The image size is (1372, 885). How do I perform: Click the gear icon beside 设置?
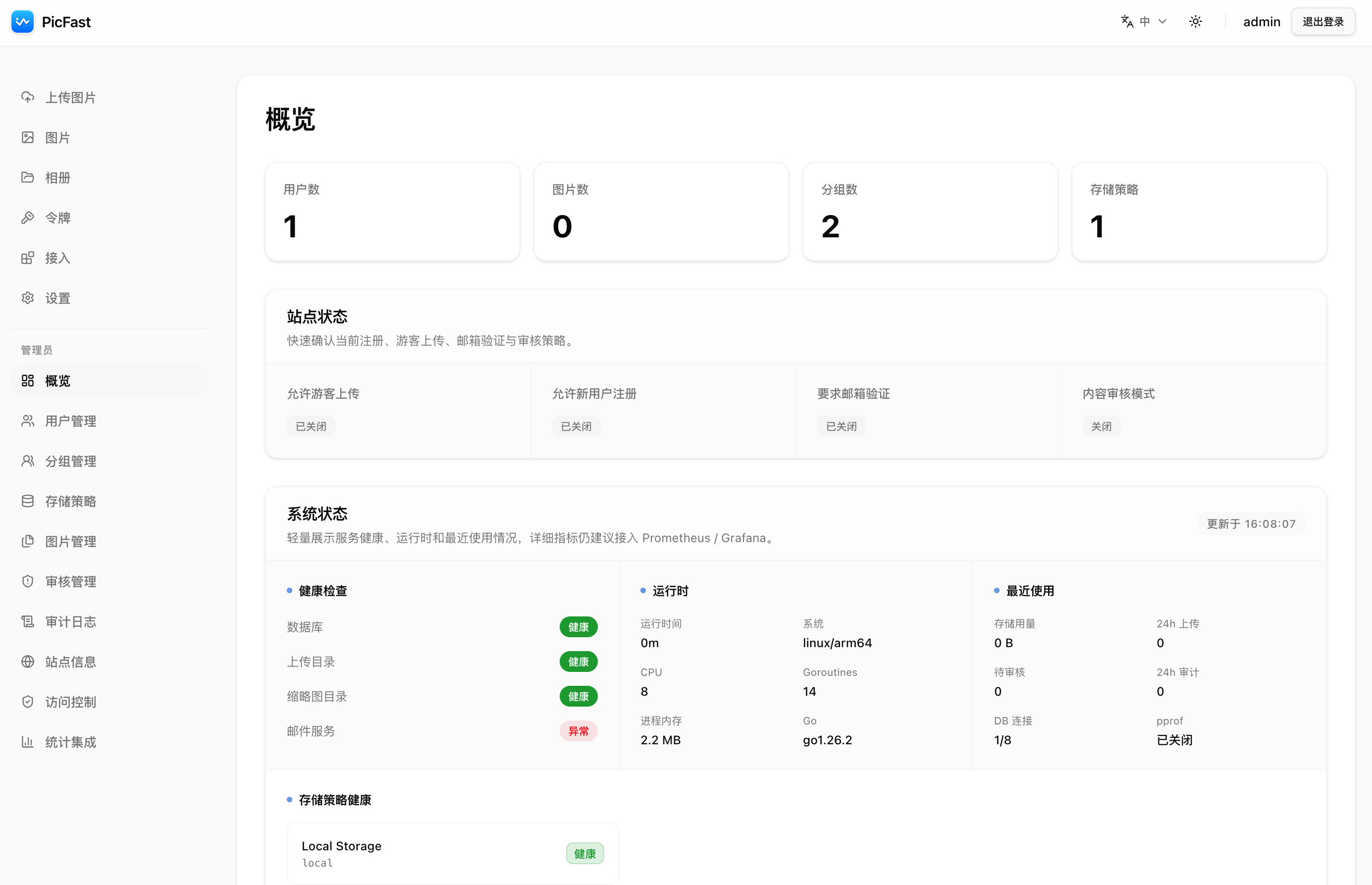coord(28,298)
